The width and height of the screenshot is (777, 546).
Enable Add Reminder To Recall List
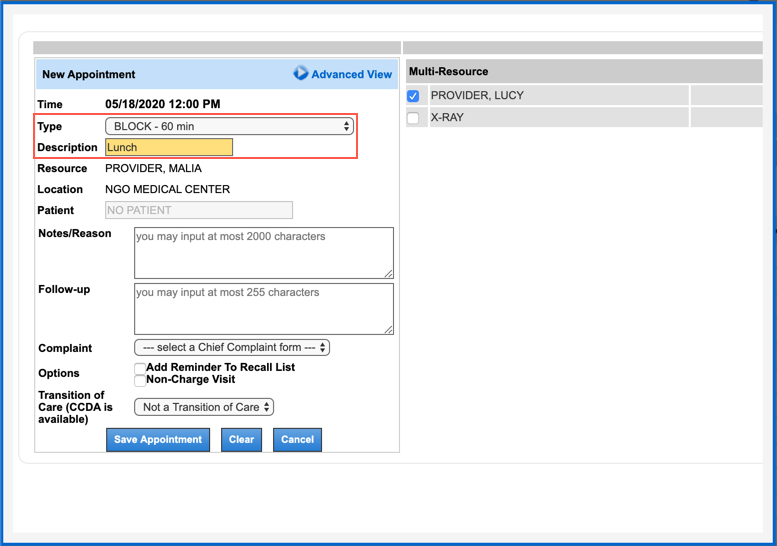[x=140, y=368]
